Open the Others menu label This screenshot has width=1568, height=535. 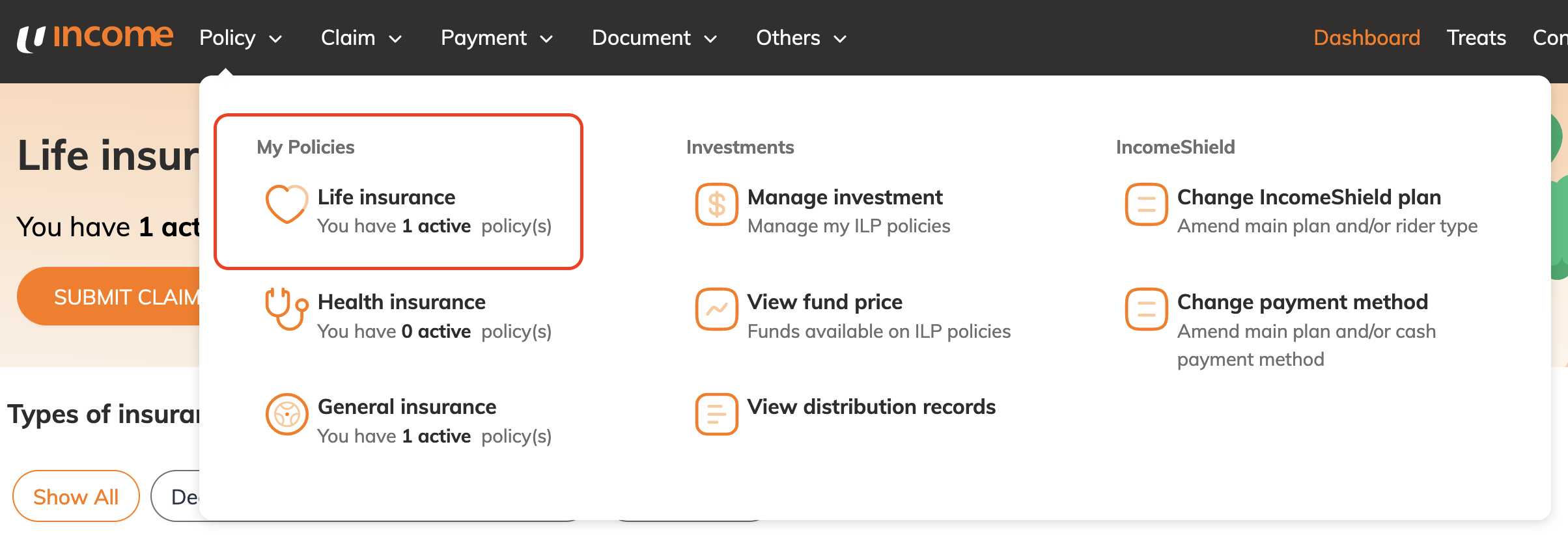788,38
